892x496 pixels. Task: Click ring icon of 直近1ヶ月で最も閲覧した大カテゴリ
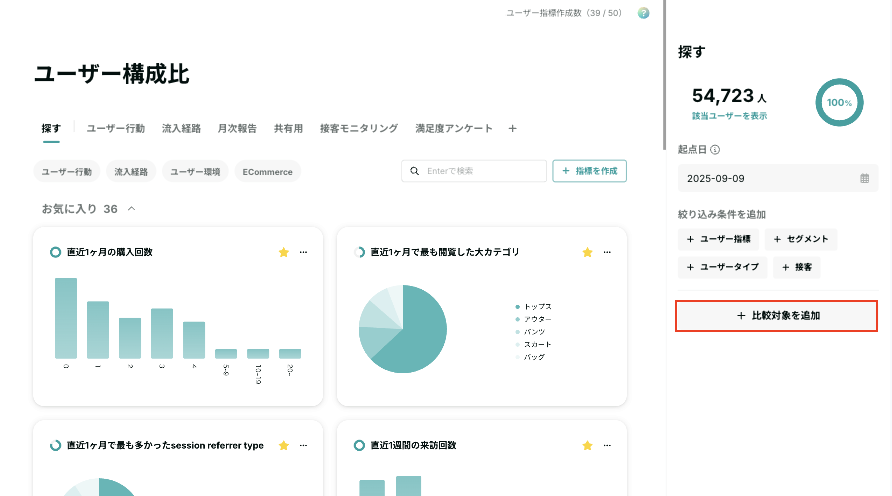coord(359,252)
